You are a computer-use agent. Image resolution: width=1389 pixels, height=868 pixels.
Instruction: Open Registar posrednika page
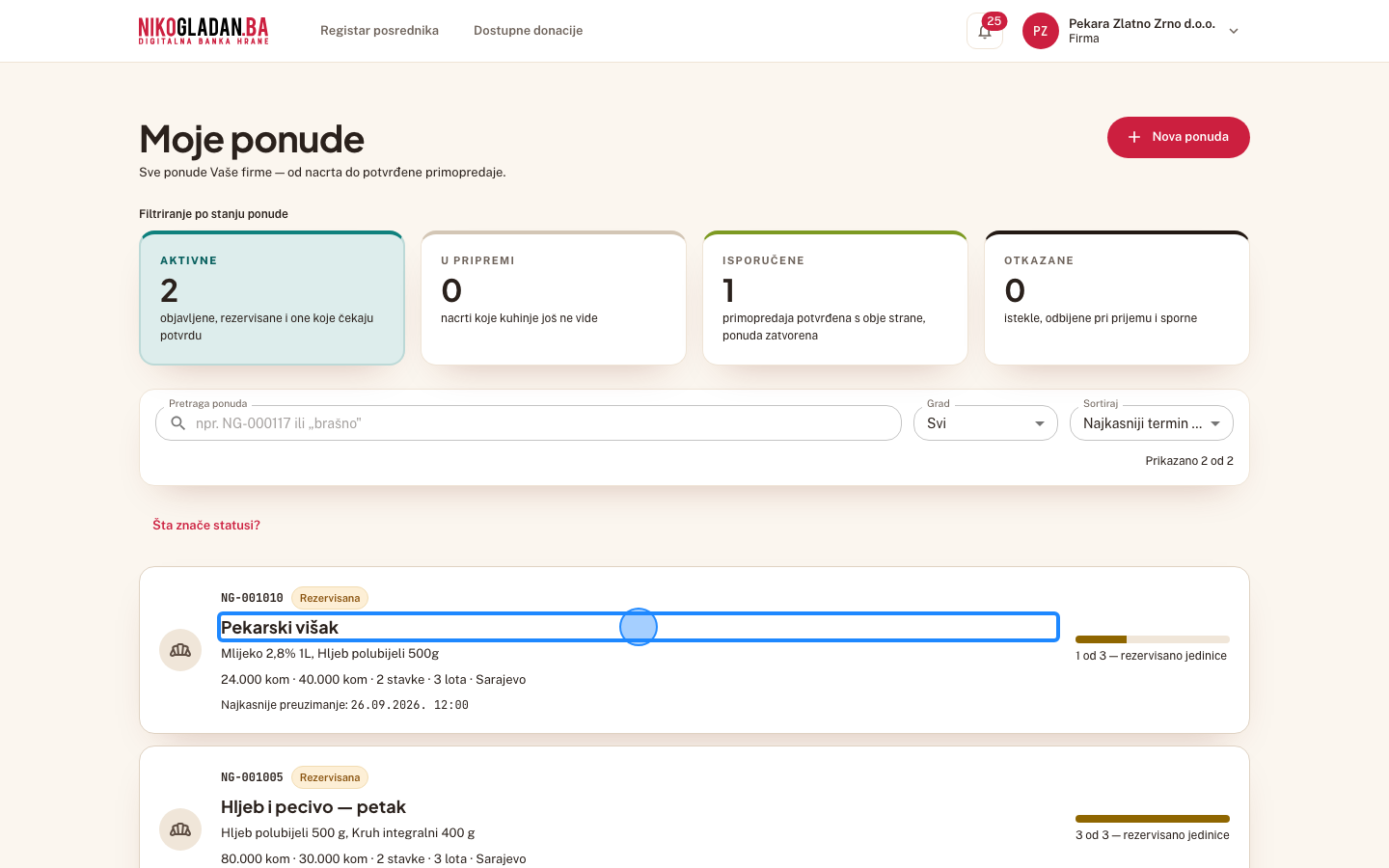click(379, 31)
